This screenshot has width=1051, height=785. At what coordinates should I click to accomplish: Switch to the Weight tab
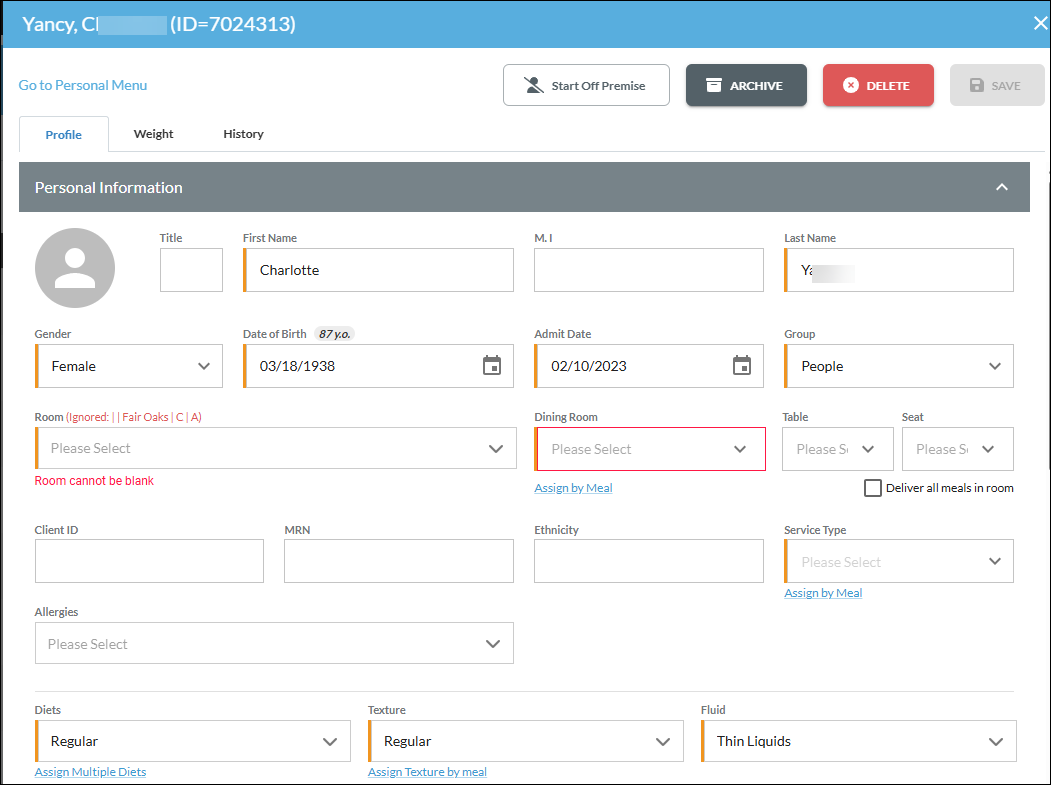(x=153, y=134)
